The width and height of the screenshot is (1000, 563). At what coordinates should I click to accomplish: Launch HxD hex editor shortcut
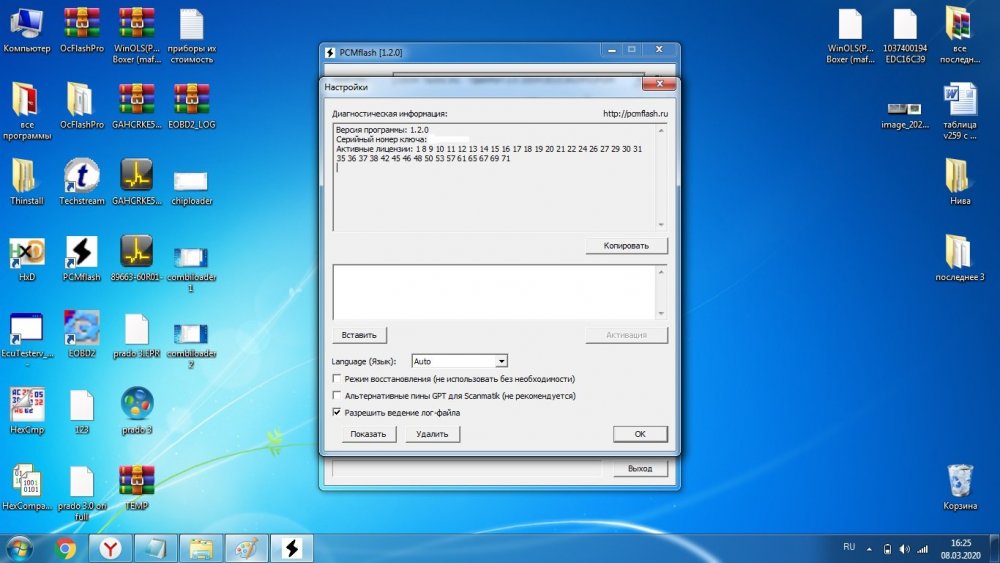click(x=26, y=254)
